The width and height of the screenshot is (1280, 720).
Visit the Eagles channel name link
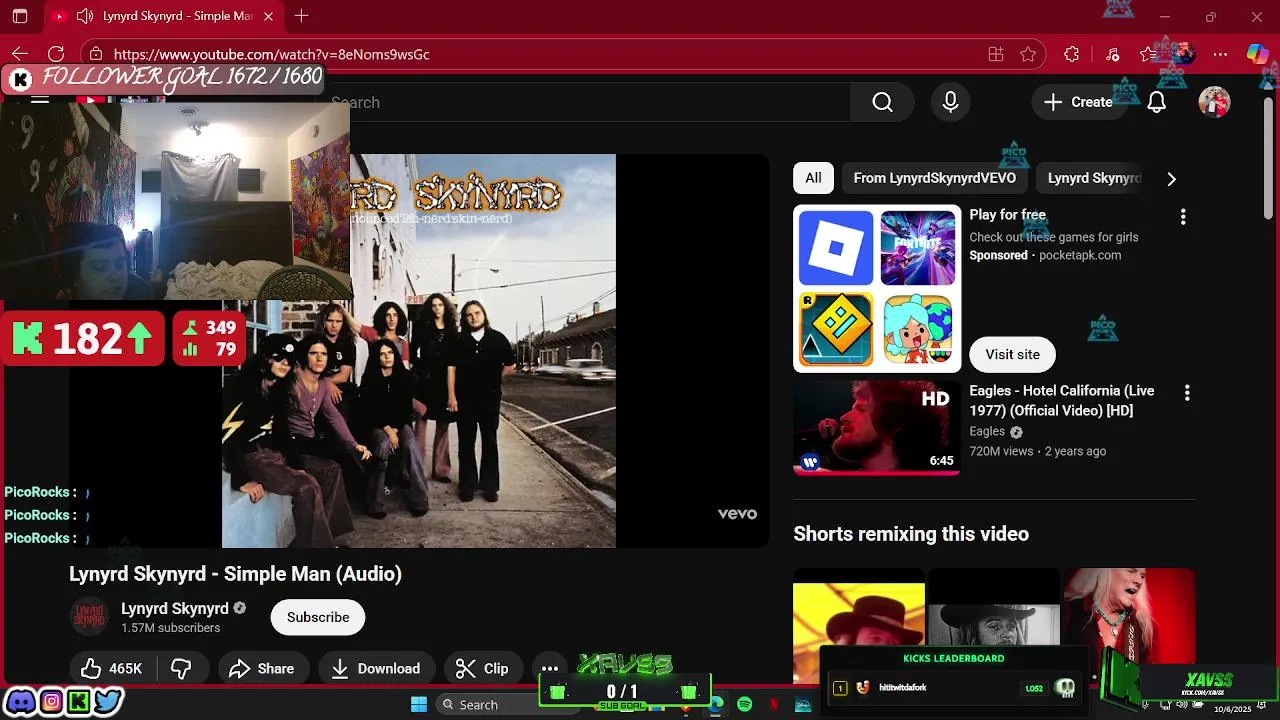pyautogui.click(x=987, y=431)
